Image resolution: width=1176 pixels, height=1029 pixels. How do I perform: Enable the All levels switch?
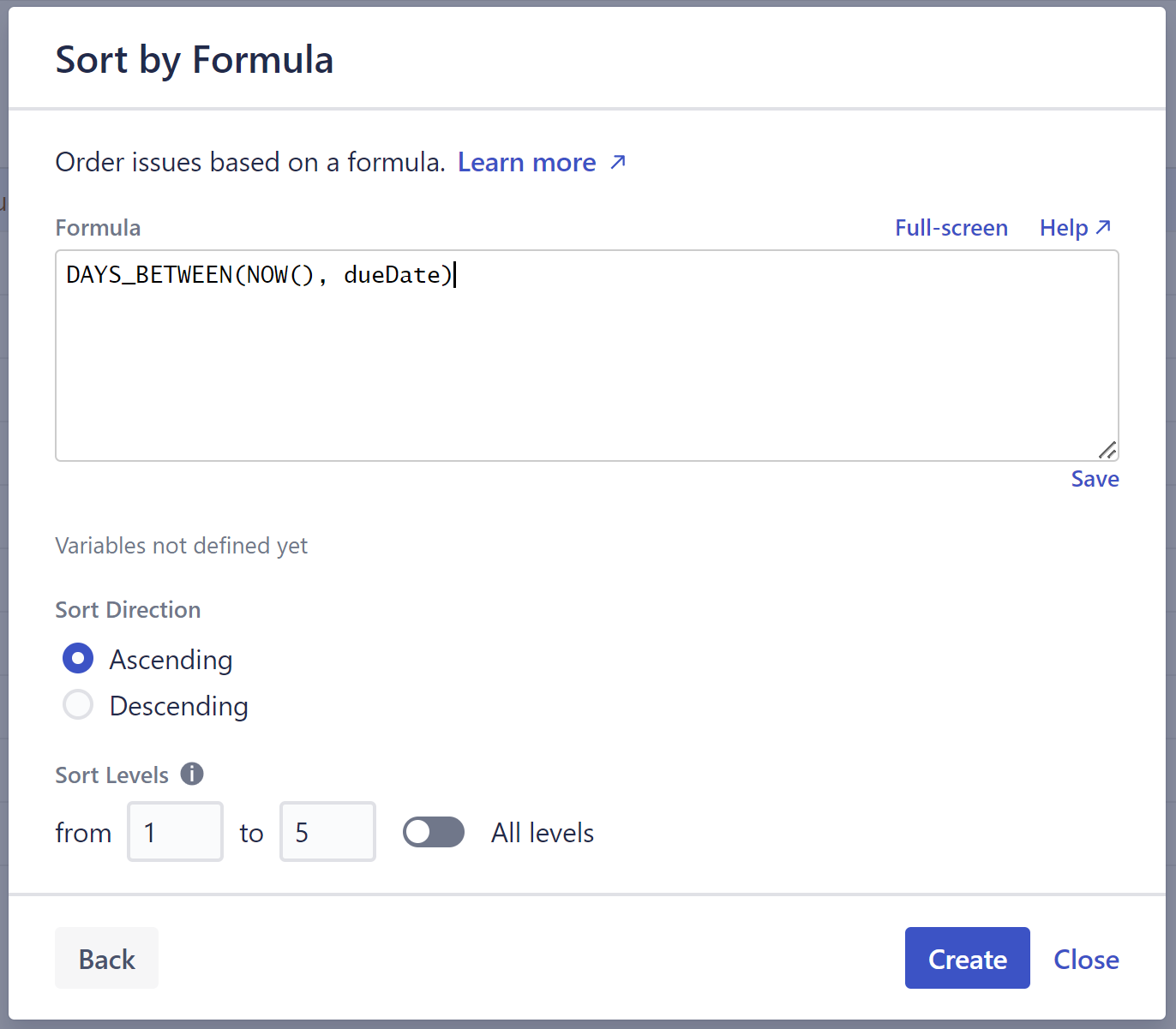pos(434,832)
